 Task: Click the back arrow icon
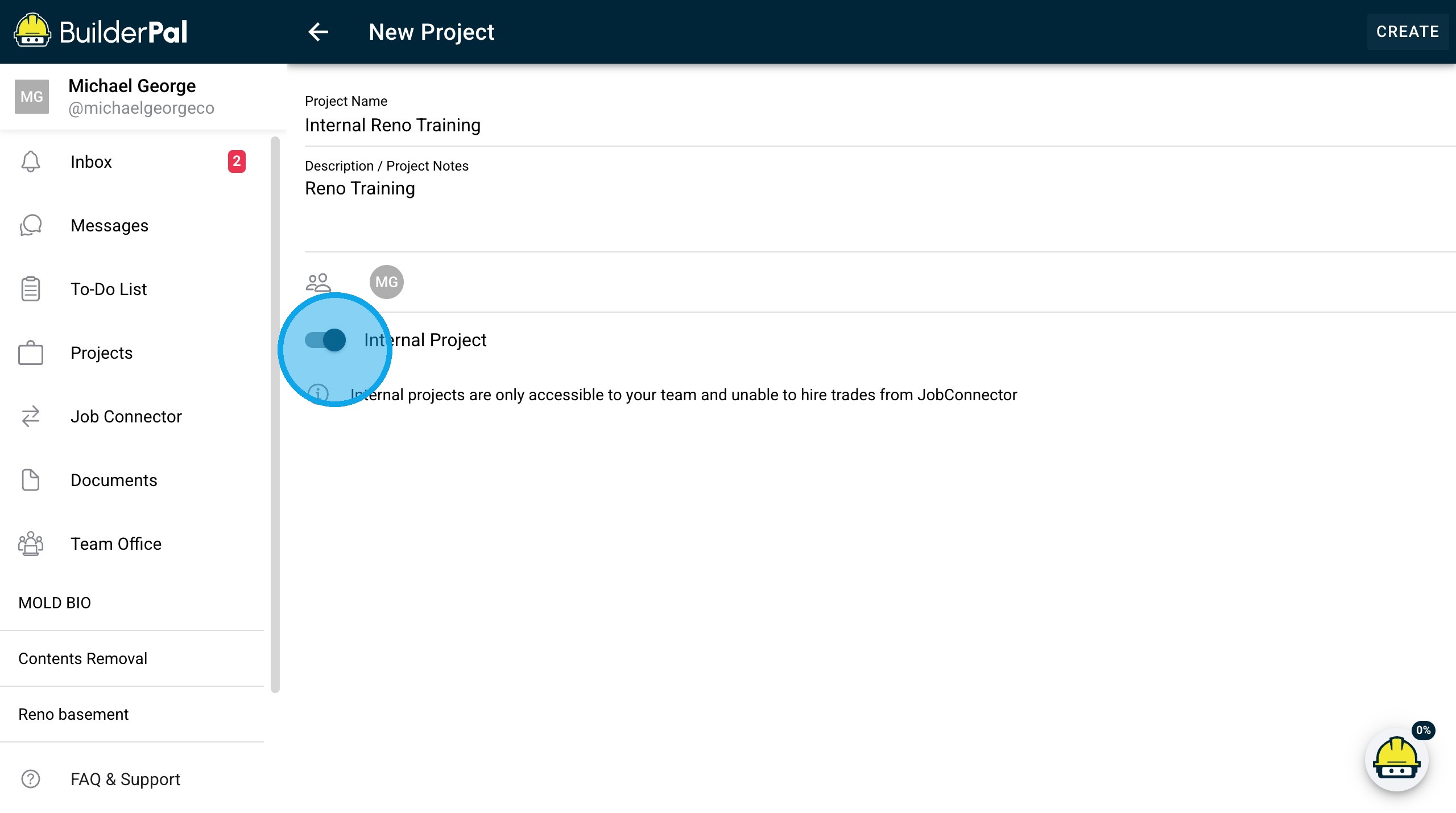(x=318, y=32)
